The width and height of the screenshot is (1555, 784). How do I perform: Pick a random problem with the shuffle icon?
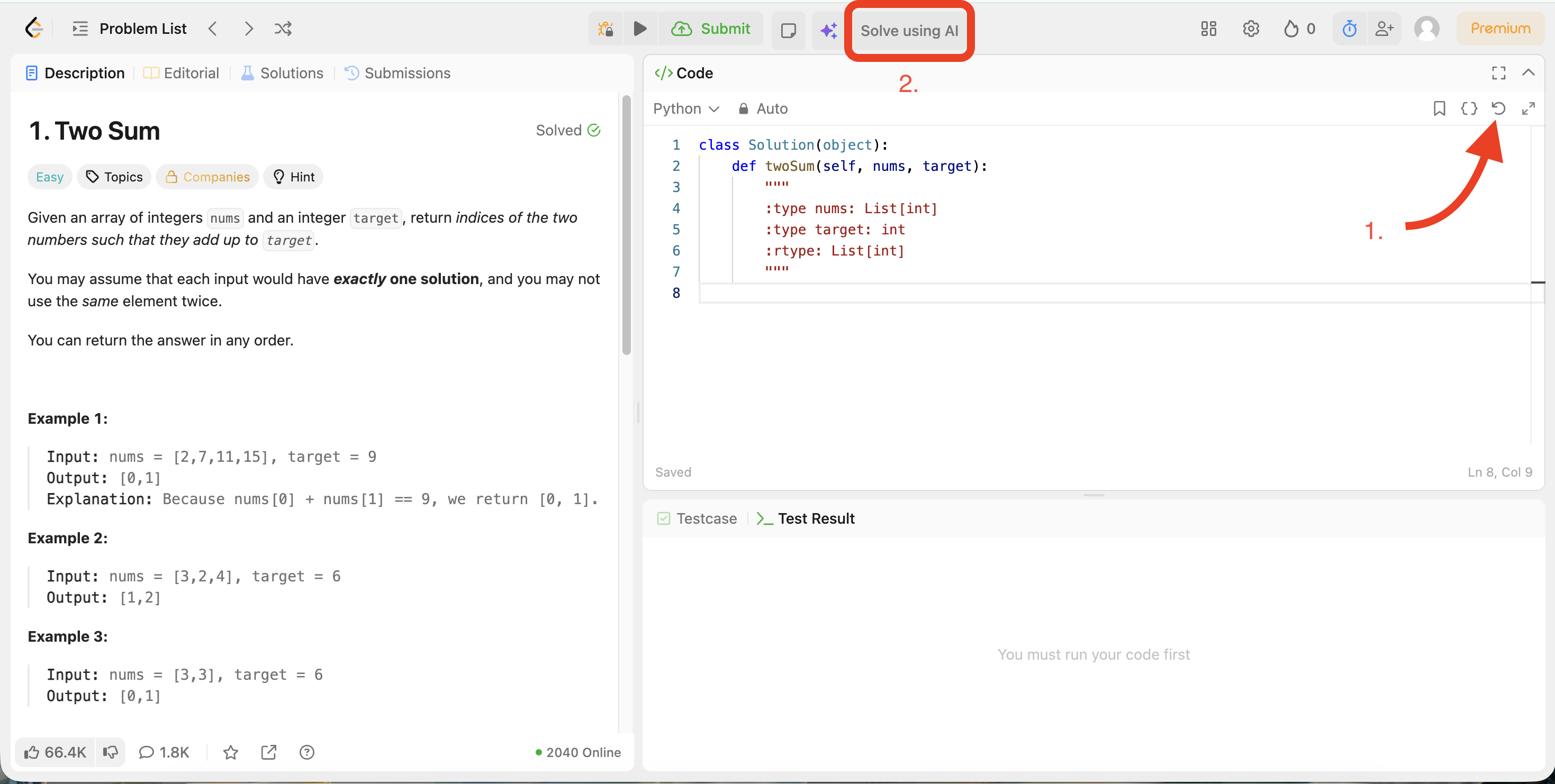click(x=283, y=29)
